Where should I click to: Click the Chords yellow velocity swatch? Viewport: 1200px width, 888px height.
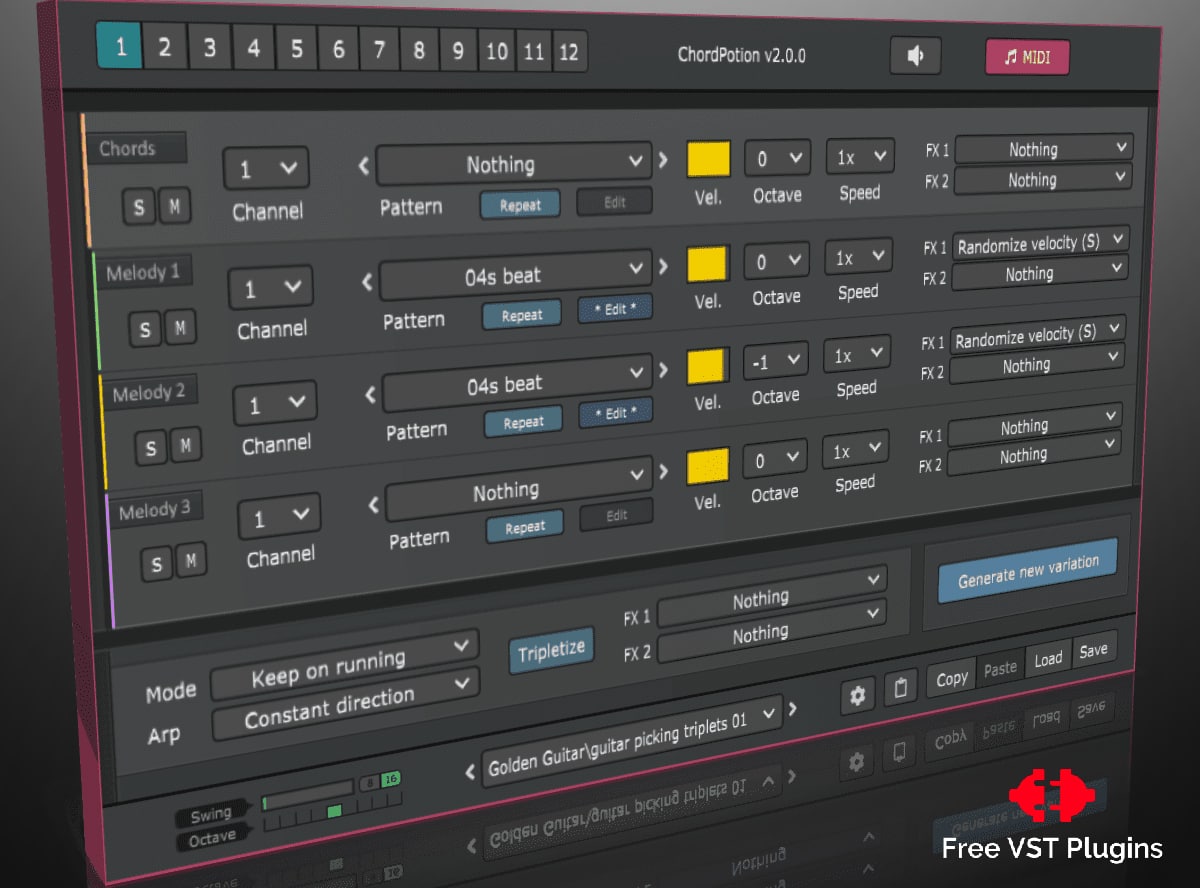pos(709,158)
